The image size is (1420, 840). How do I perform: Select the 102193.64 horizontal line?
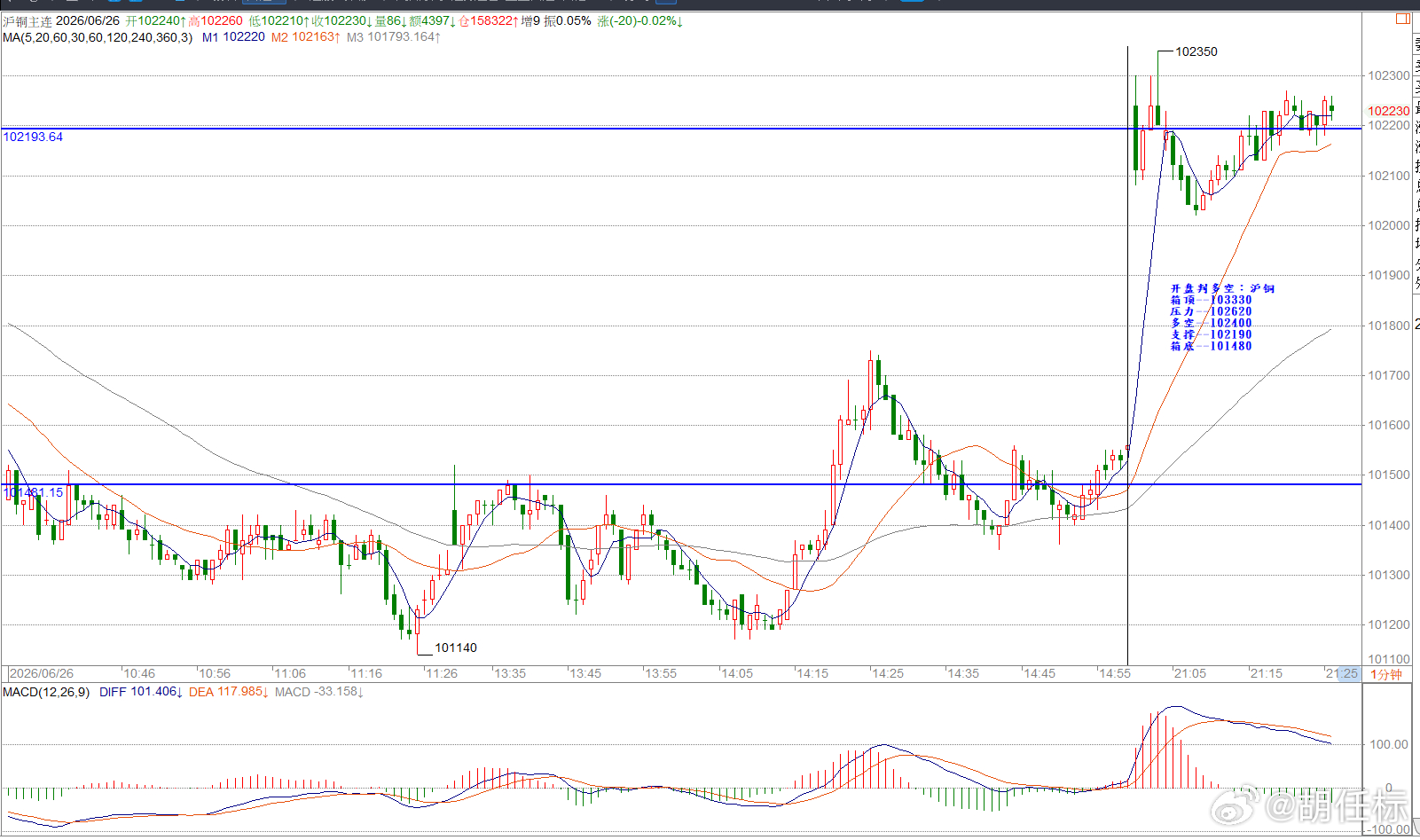681,129
